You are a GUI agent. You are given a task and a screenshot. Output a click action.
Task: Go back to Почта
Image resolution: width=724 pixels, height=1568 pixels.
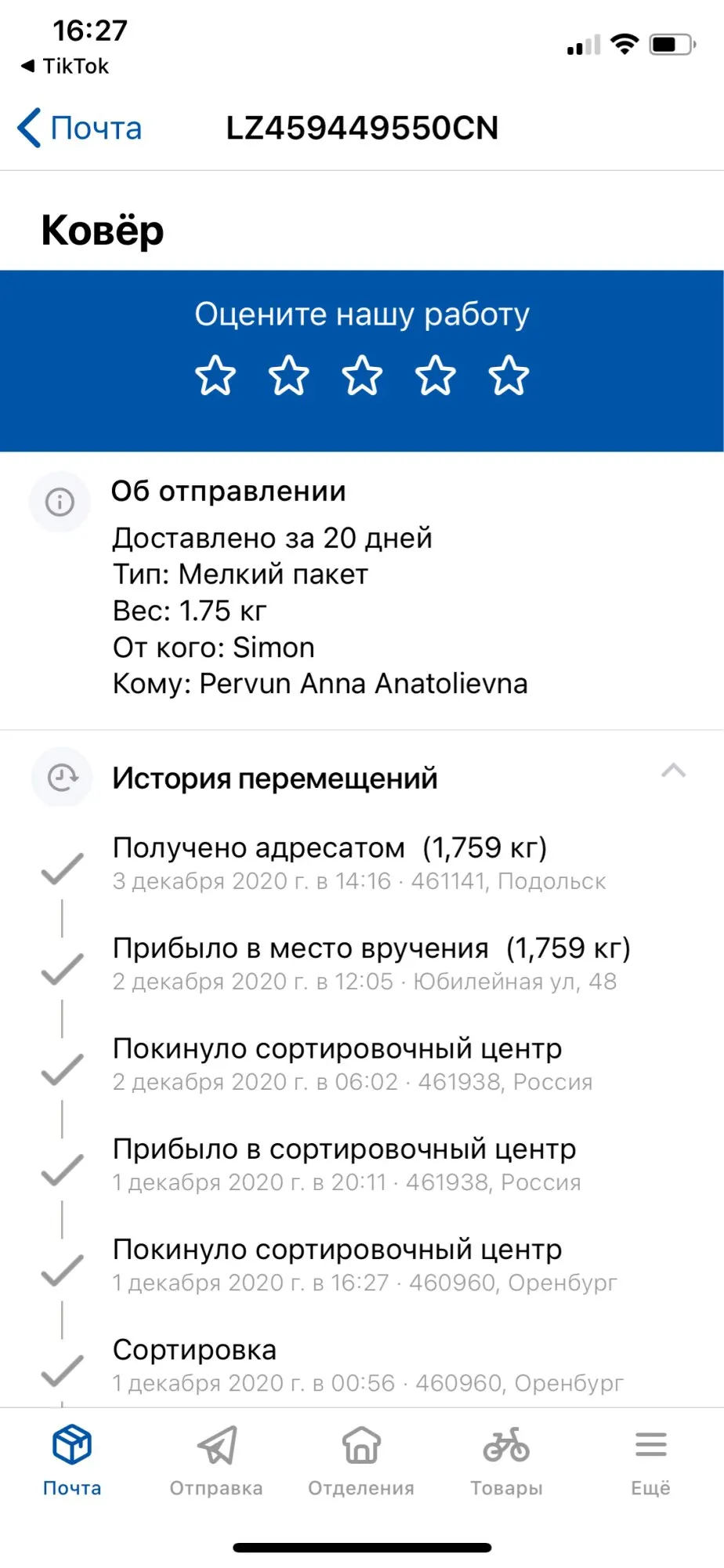[80, 128]
